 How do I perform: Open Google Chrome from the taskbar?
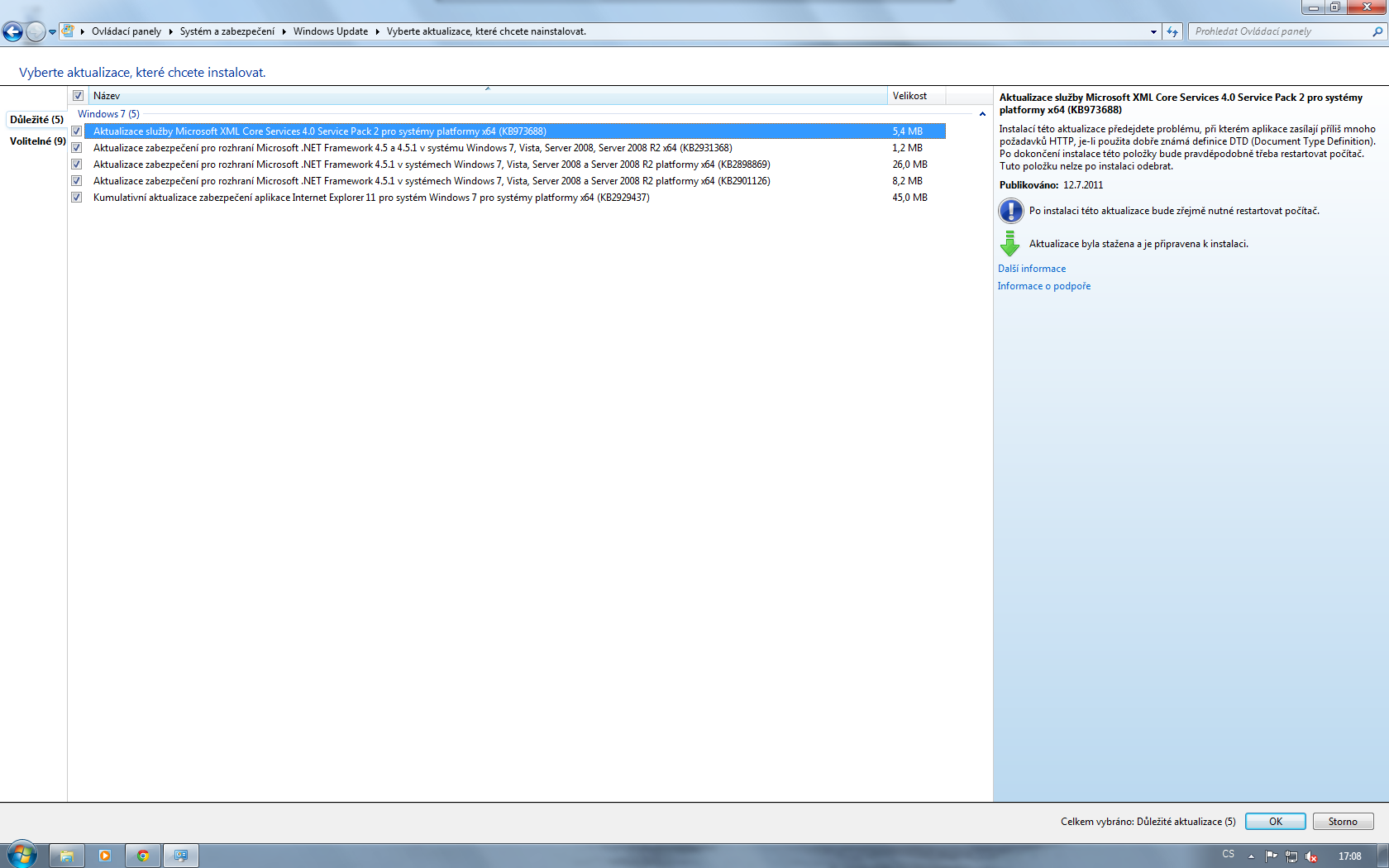[x=143, y=856]
